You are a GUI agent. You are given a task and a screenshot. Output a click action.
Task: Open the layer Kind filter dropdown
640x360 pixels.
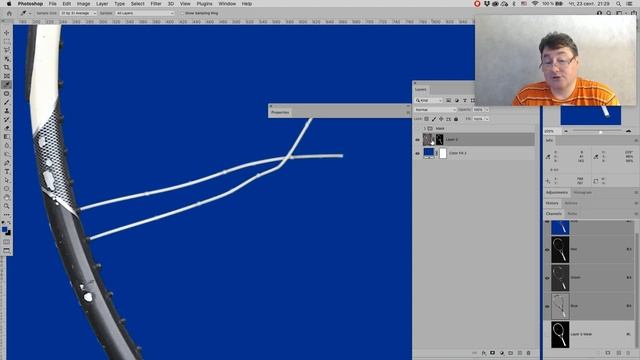click(429, 100)
